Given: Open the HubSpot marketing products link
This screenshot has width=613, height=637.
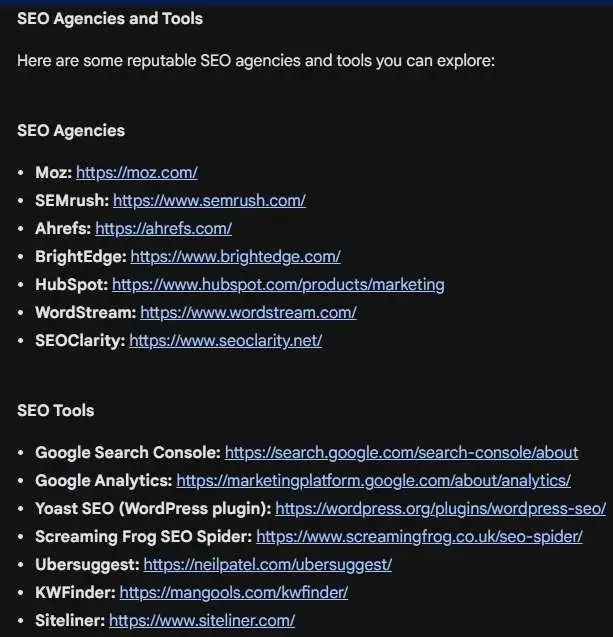Looking at the screenshot, I should (278, 285).
